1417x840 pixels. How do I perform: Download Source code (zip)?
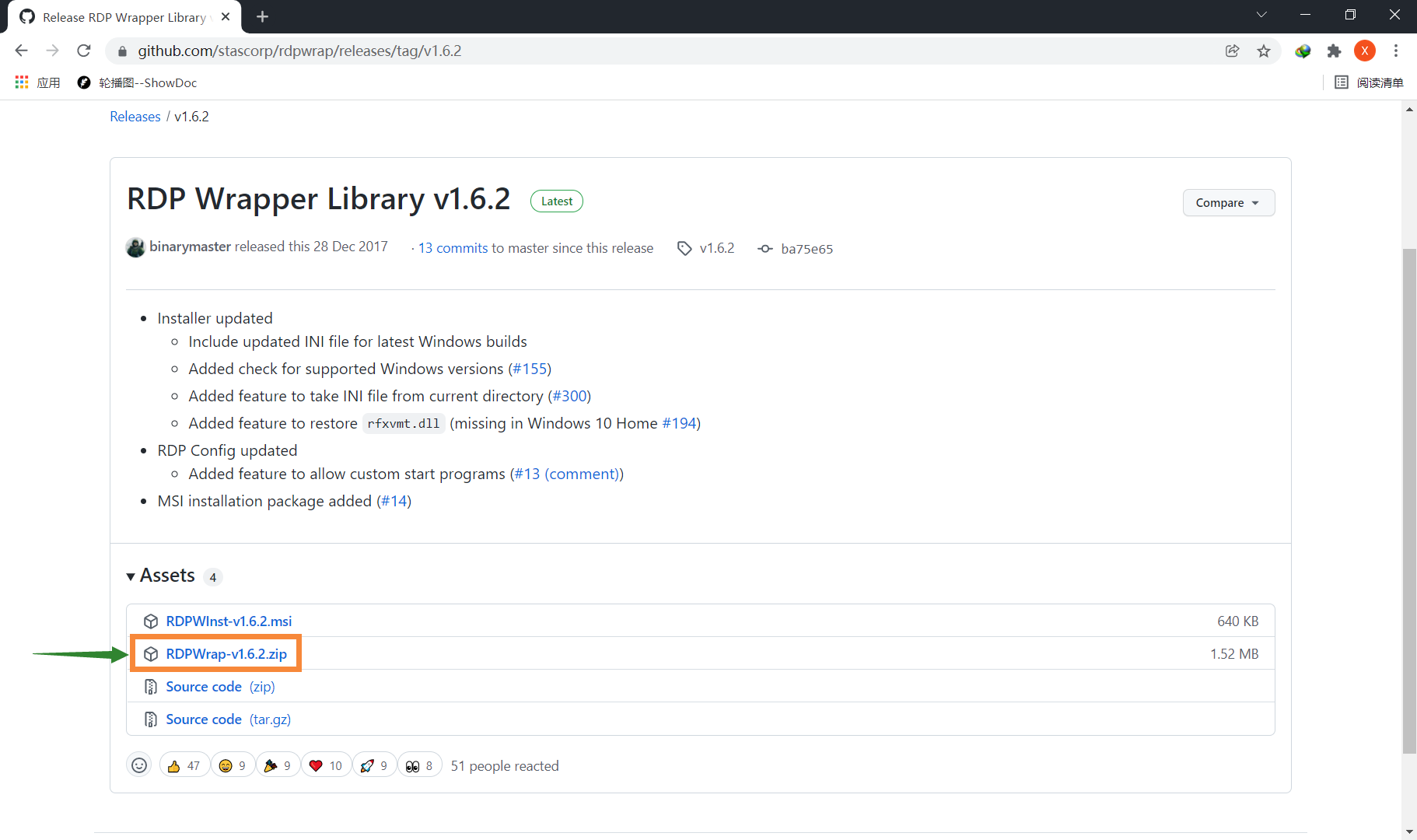pos(220,686)
